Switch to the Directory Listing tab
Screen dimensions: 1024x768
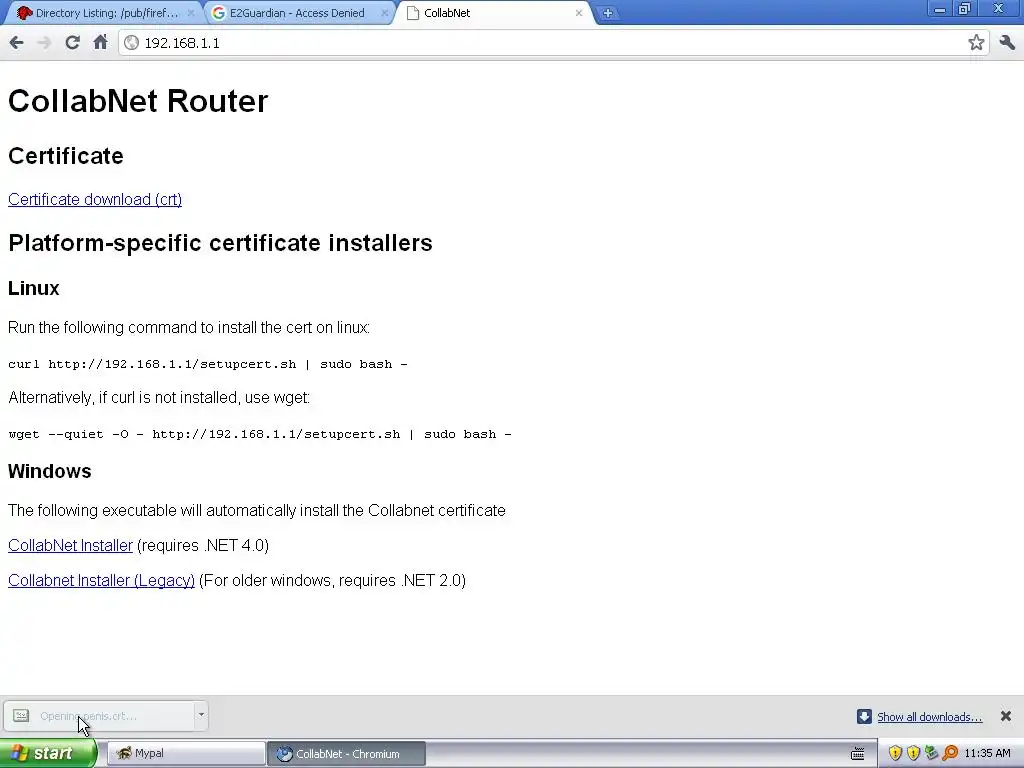(x=104, y=13)
